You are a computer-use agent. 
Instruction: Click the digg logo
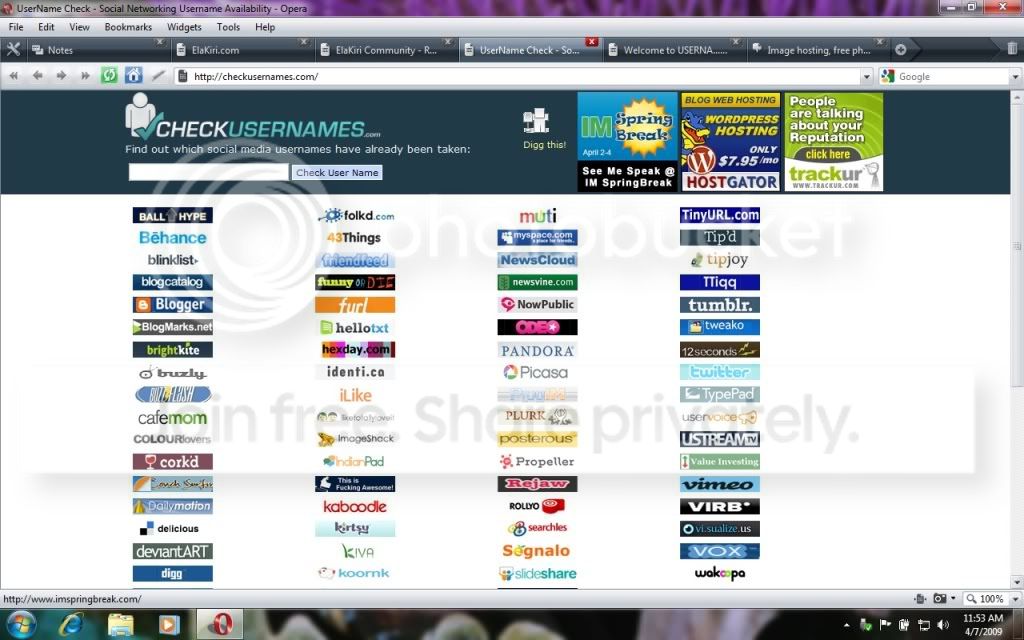pos(172,573)
